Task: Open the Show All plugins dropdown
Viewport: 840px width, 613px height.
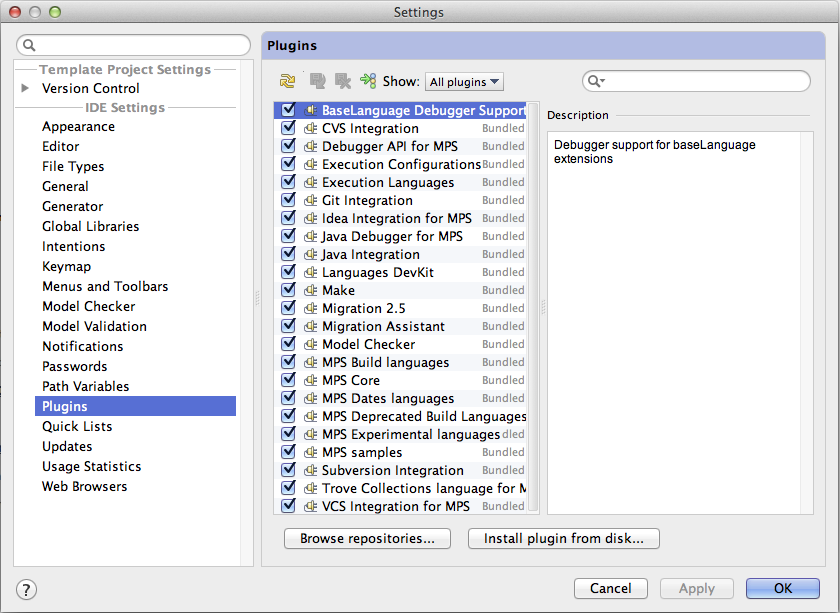Action: click(464, 82)
